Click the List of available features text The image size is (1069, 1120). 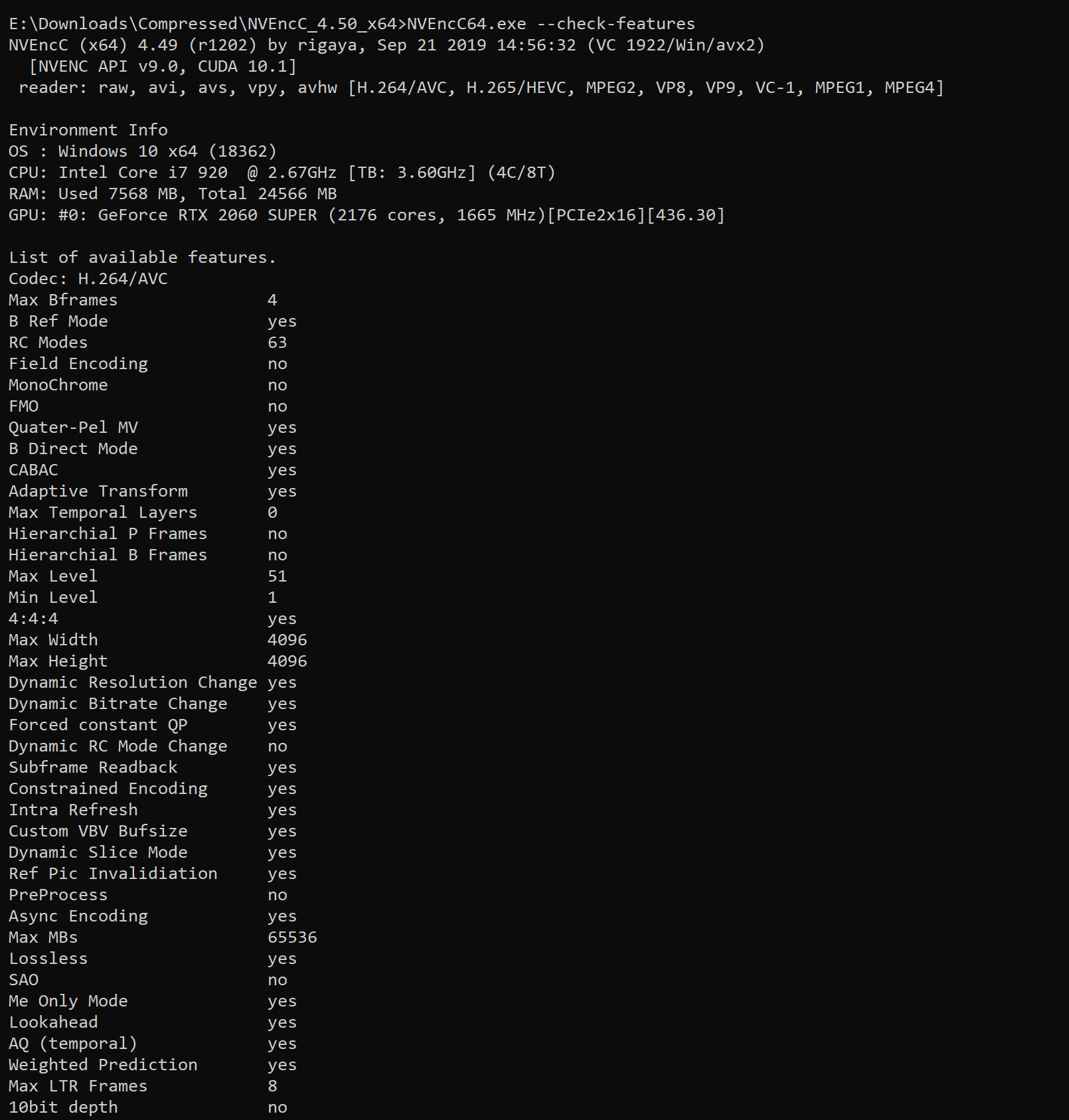coord(142,258)
